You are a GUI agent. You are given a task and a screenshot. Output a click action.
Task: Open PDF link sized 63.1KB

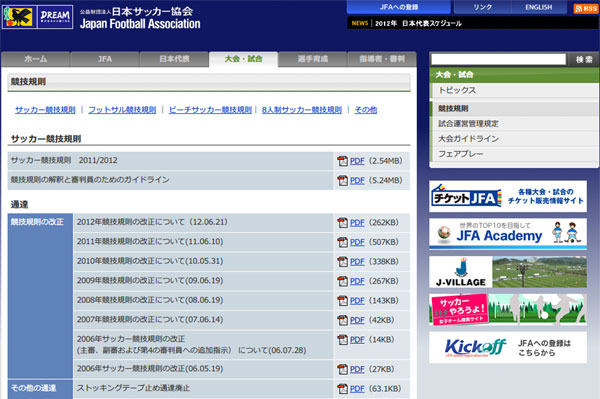click(357, 389)
